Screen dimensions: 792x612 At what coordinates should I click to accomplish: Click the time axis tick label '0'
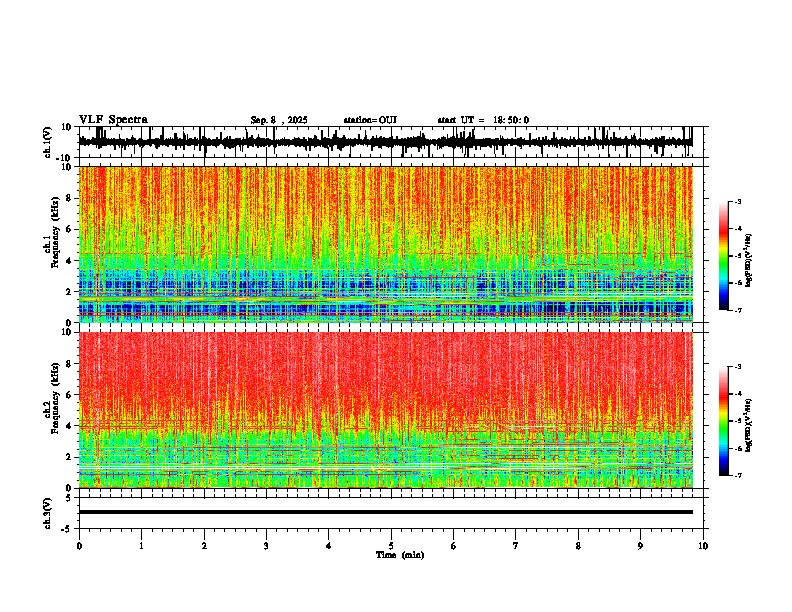tap(79, 546)
